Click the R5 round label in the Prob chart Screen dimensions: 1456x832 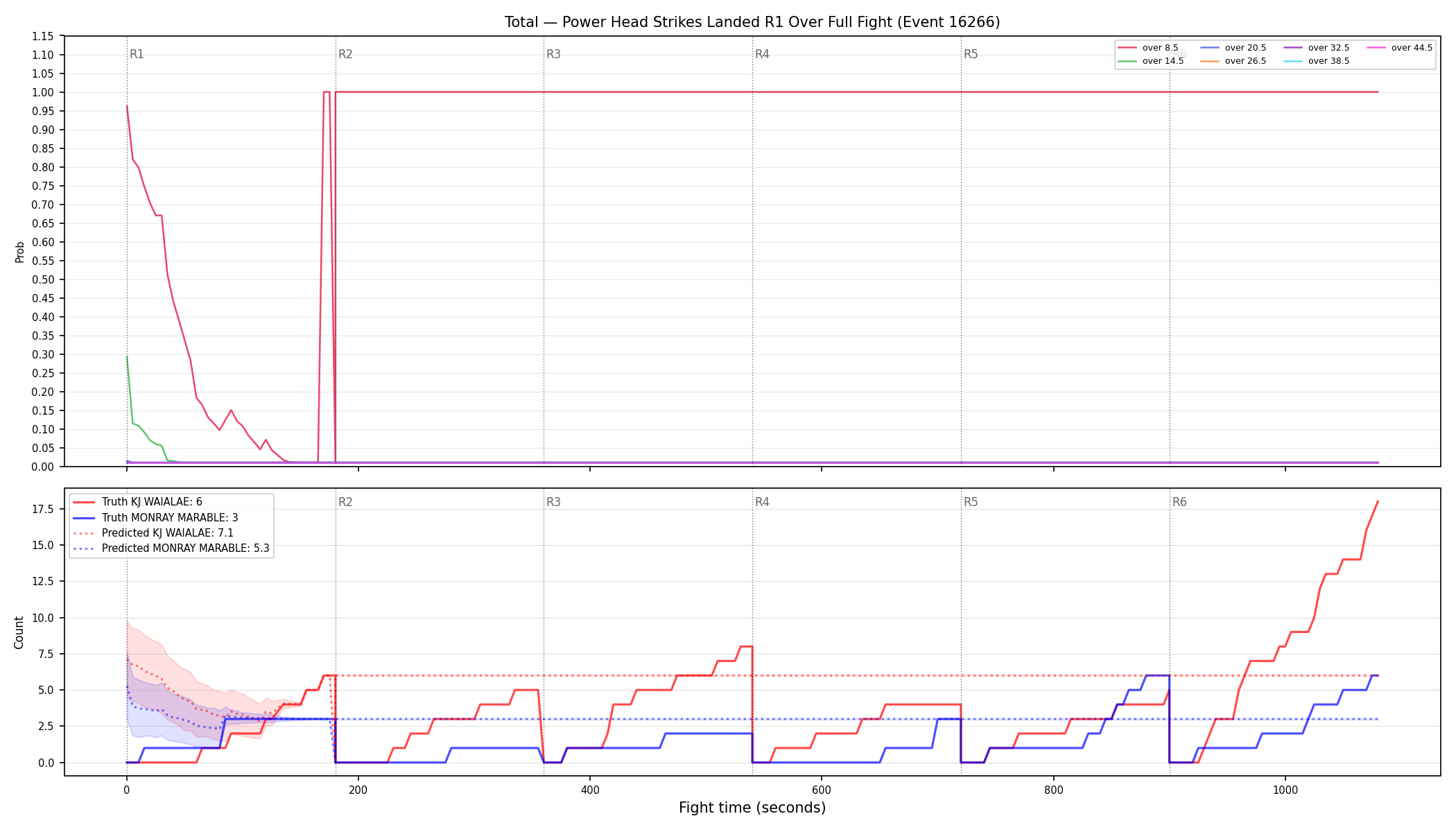[x=971, y=54]
